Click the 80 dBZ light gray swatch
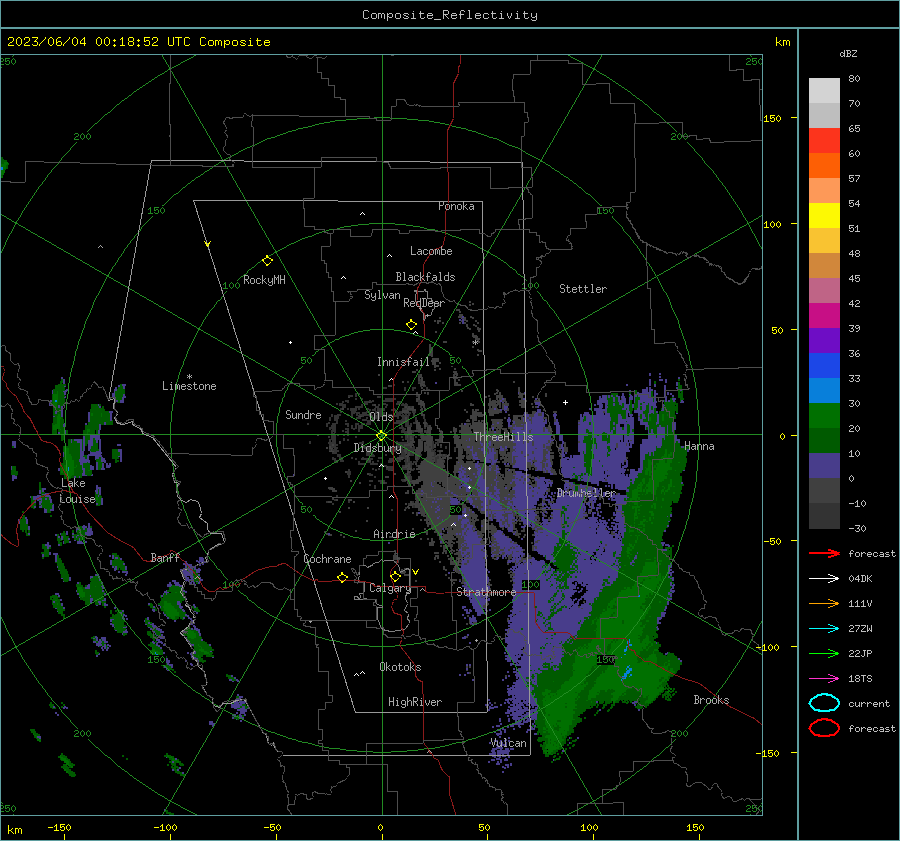 pyautogui.click(x=824, y=90)
